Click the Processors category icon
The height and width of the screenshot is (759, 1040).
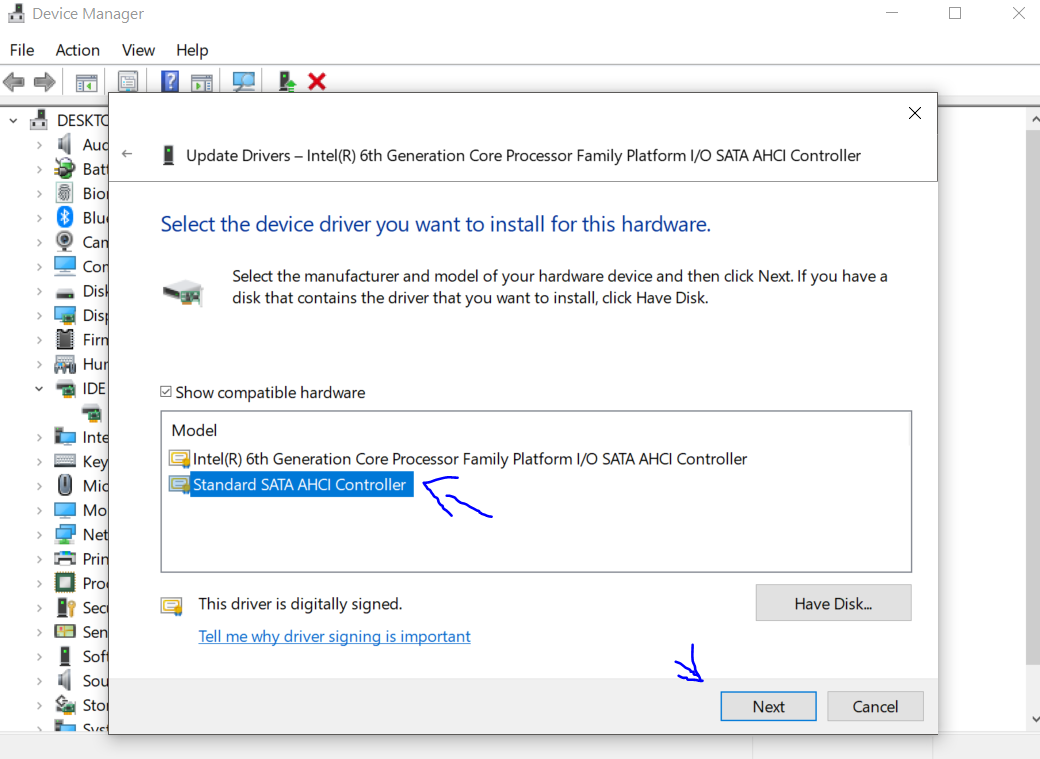click(x=64, y=583)
